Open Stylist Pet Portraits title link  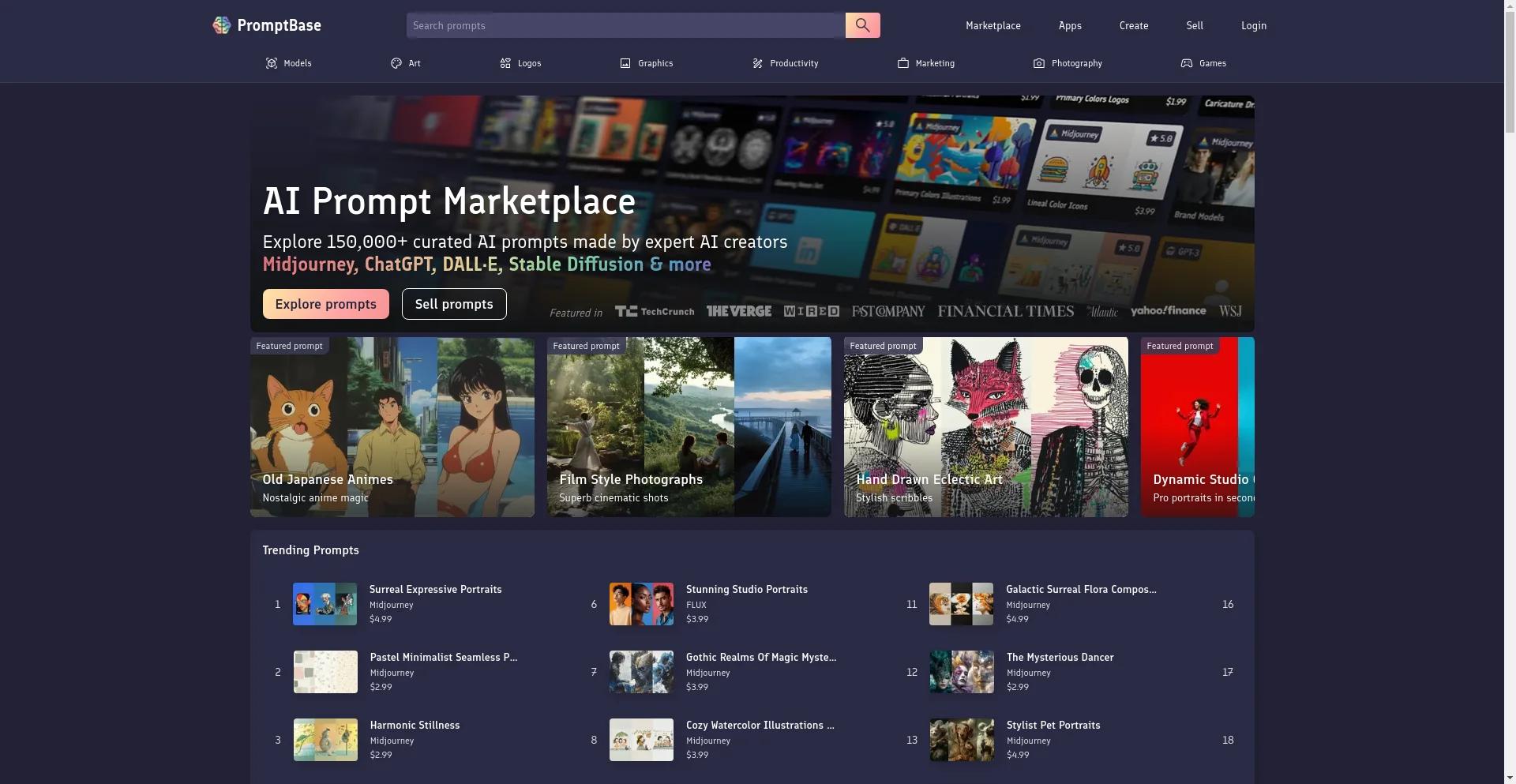pos(1053,725)
